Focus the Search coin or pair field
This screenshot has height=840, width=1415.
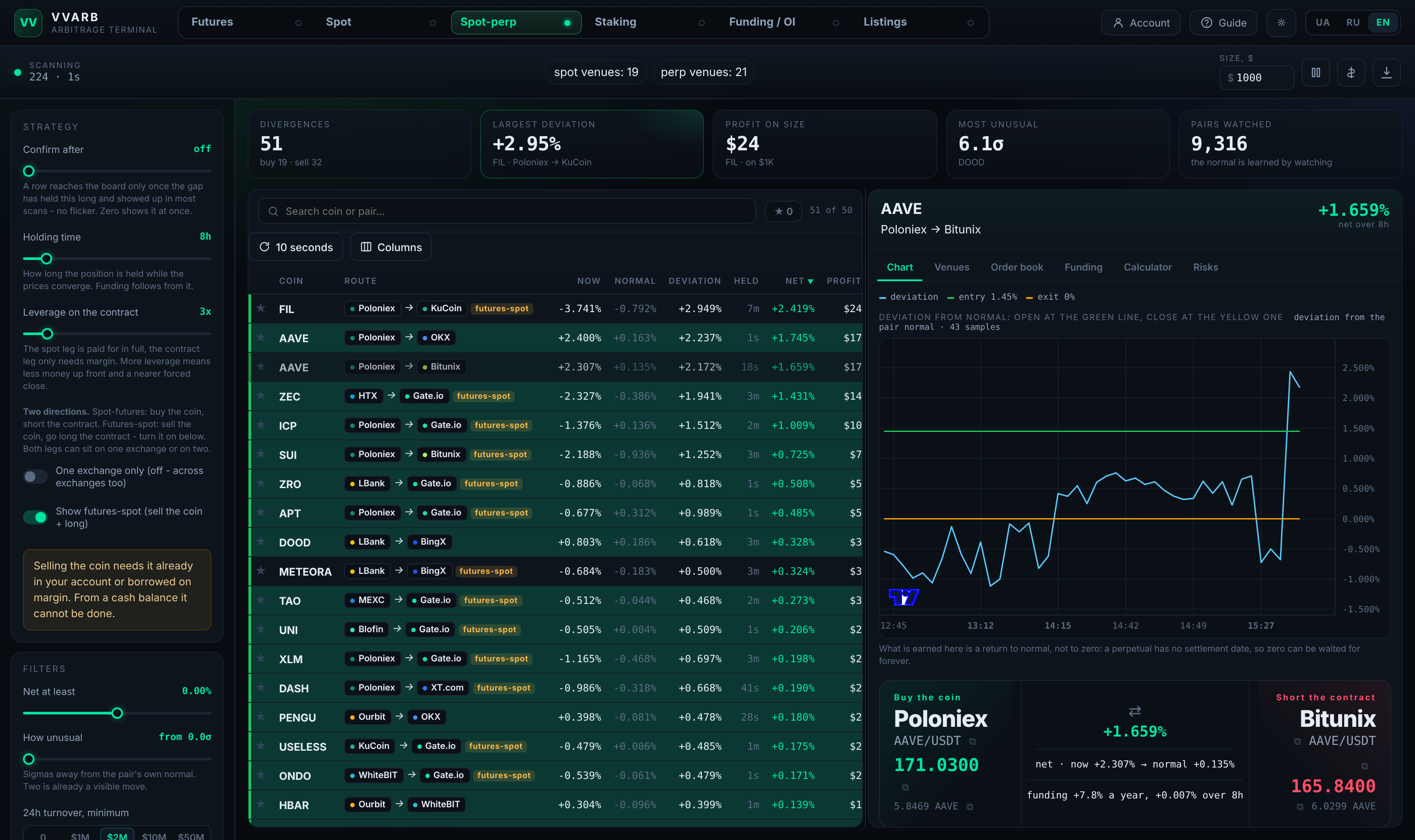click(507, 211)
